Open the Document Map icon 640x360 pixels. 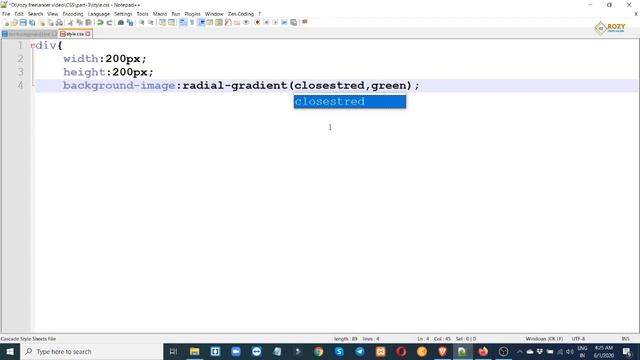point(219,22)
